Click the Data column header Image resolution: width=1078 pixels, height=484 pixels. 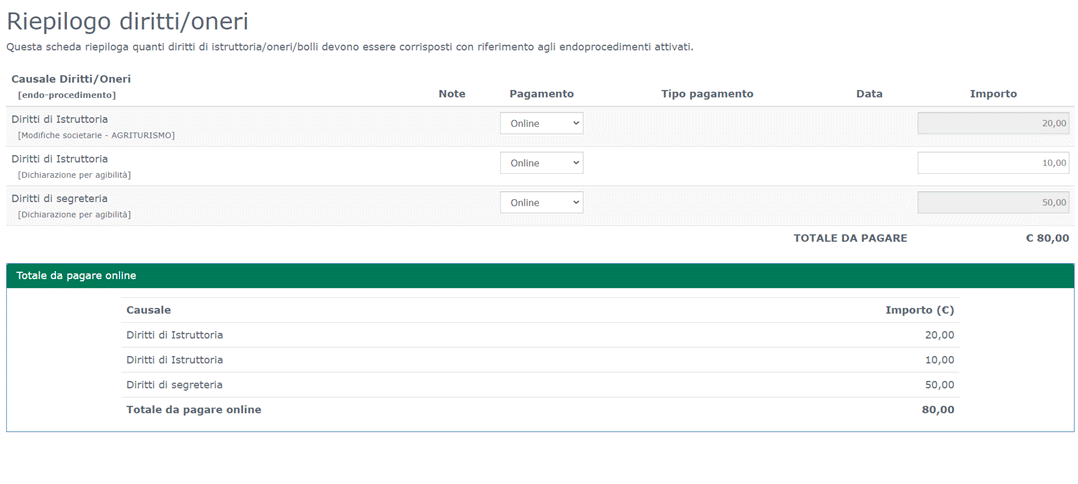pos(869,94)
